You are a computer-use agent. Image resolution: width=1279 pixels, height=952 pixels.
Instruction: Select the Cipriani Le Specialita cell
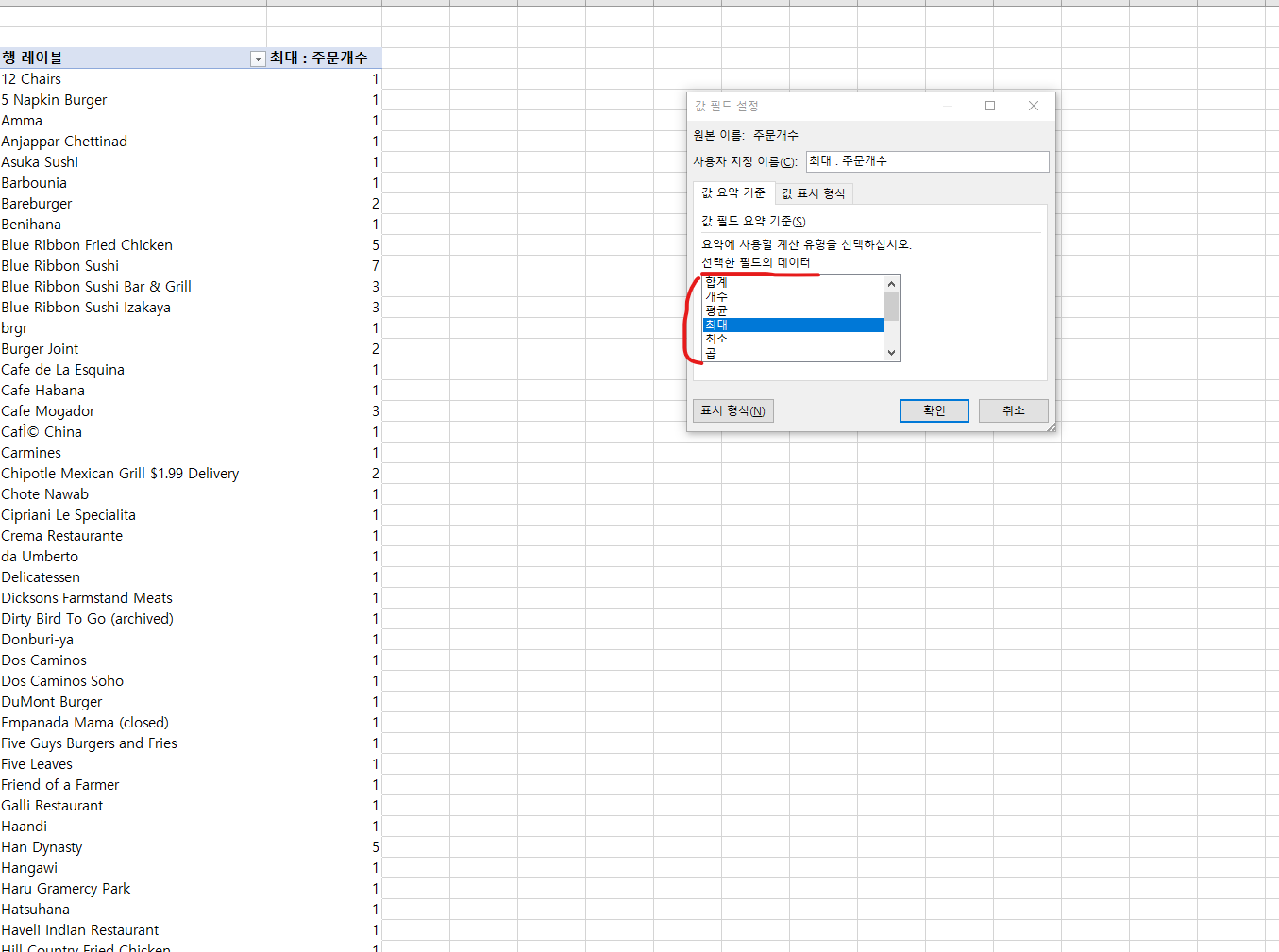(x=133, y=515)
